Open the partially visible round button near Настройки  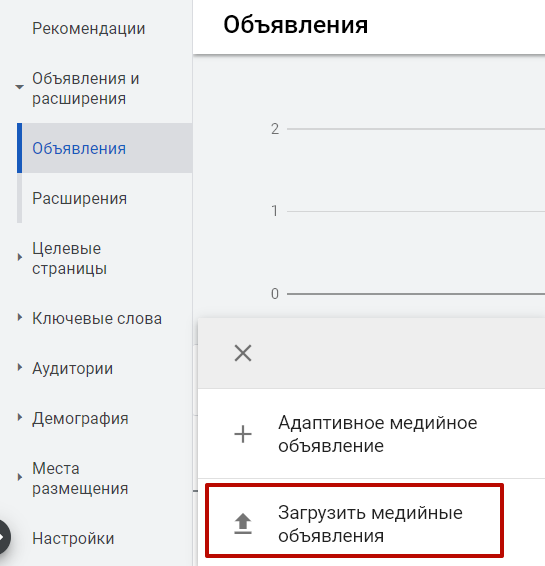pyautogui.click(x=4, y=537)
